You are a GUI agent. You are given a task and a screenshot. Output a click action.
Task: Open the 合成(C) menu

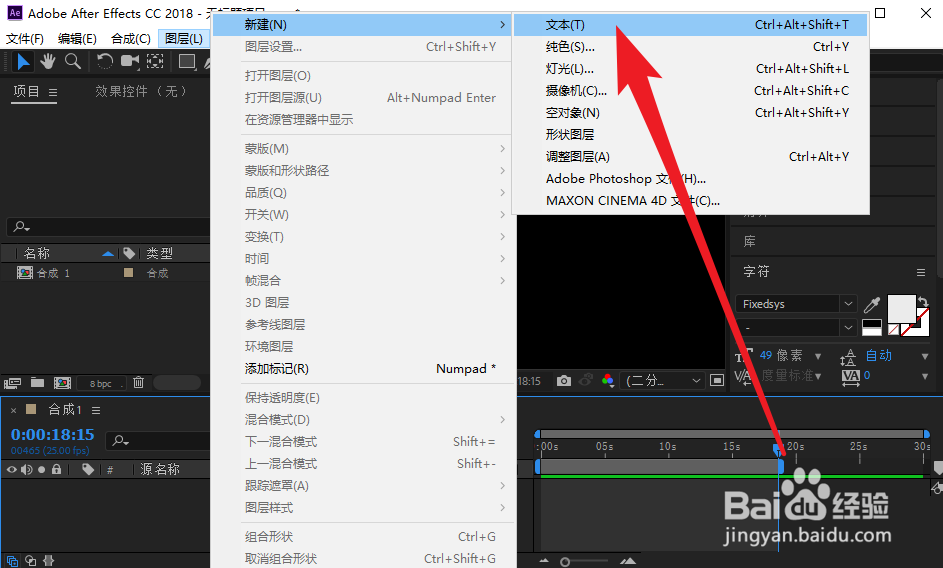(x=131, y=39)
